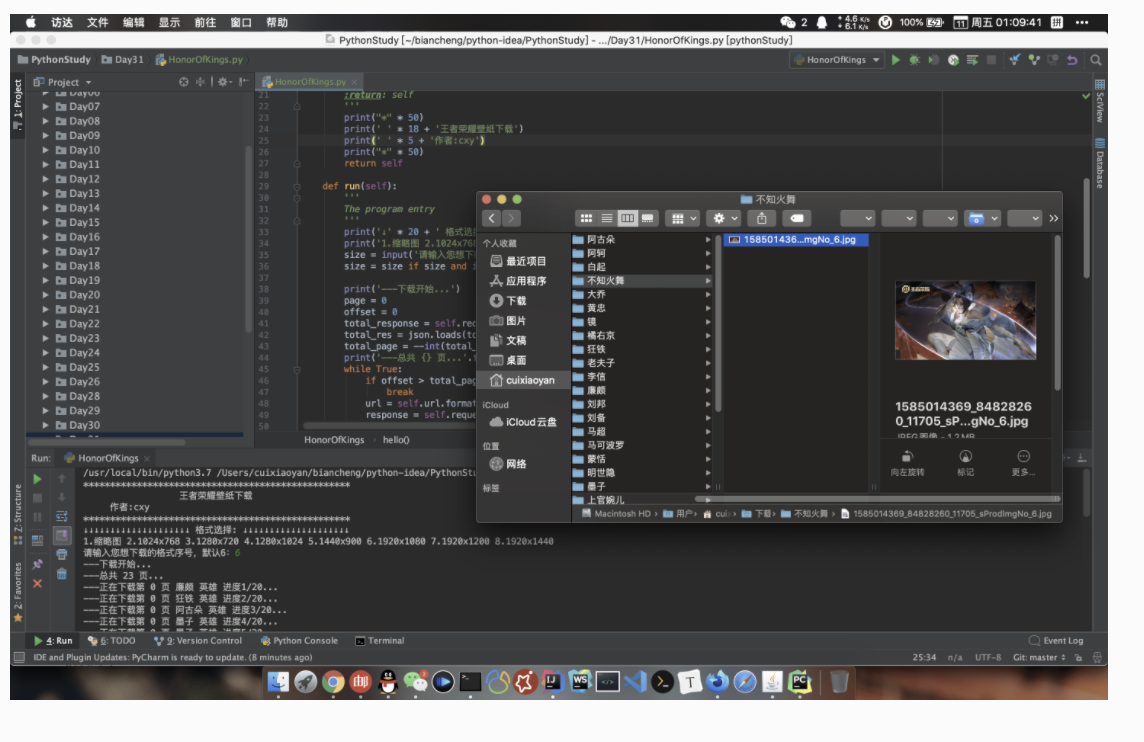Viewport: 1144px width, 742px height.
Task: Go back in the Finder window
Action: click(492, 218)
